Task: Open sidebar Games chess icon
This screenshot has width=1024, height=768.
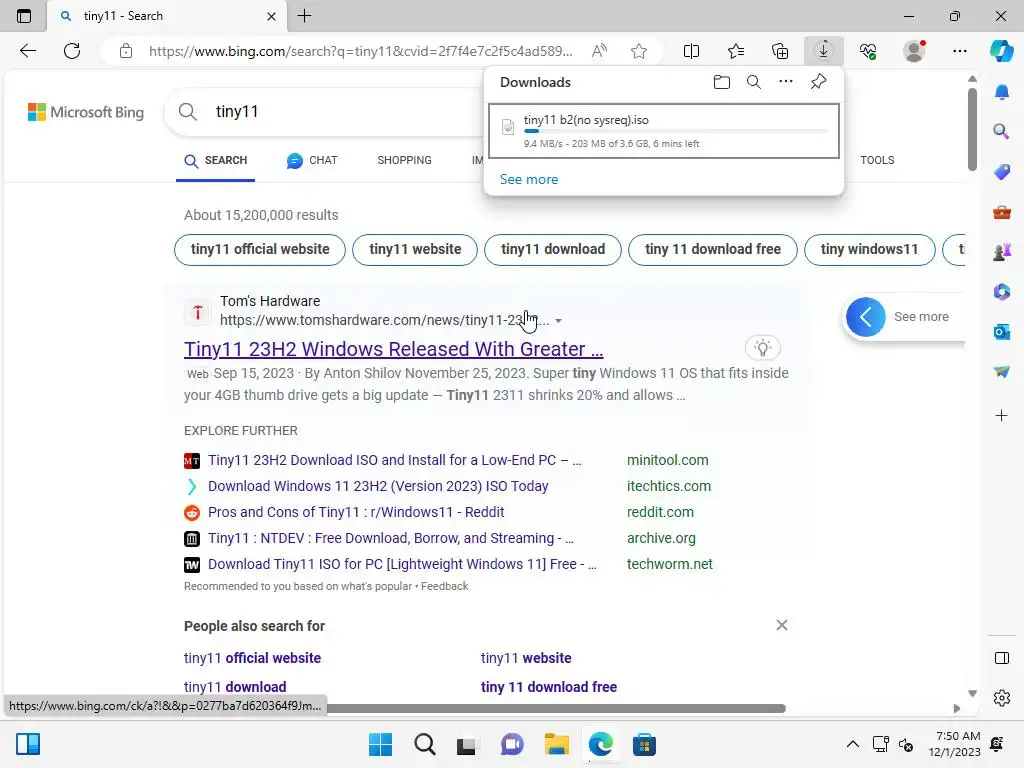Action: pos(1002,251)
